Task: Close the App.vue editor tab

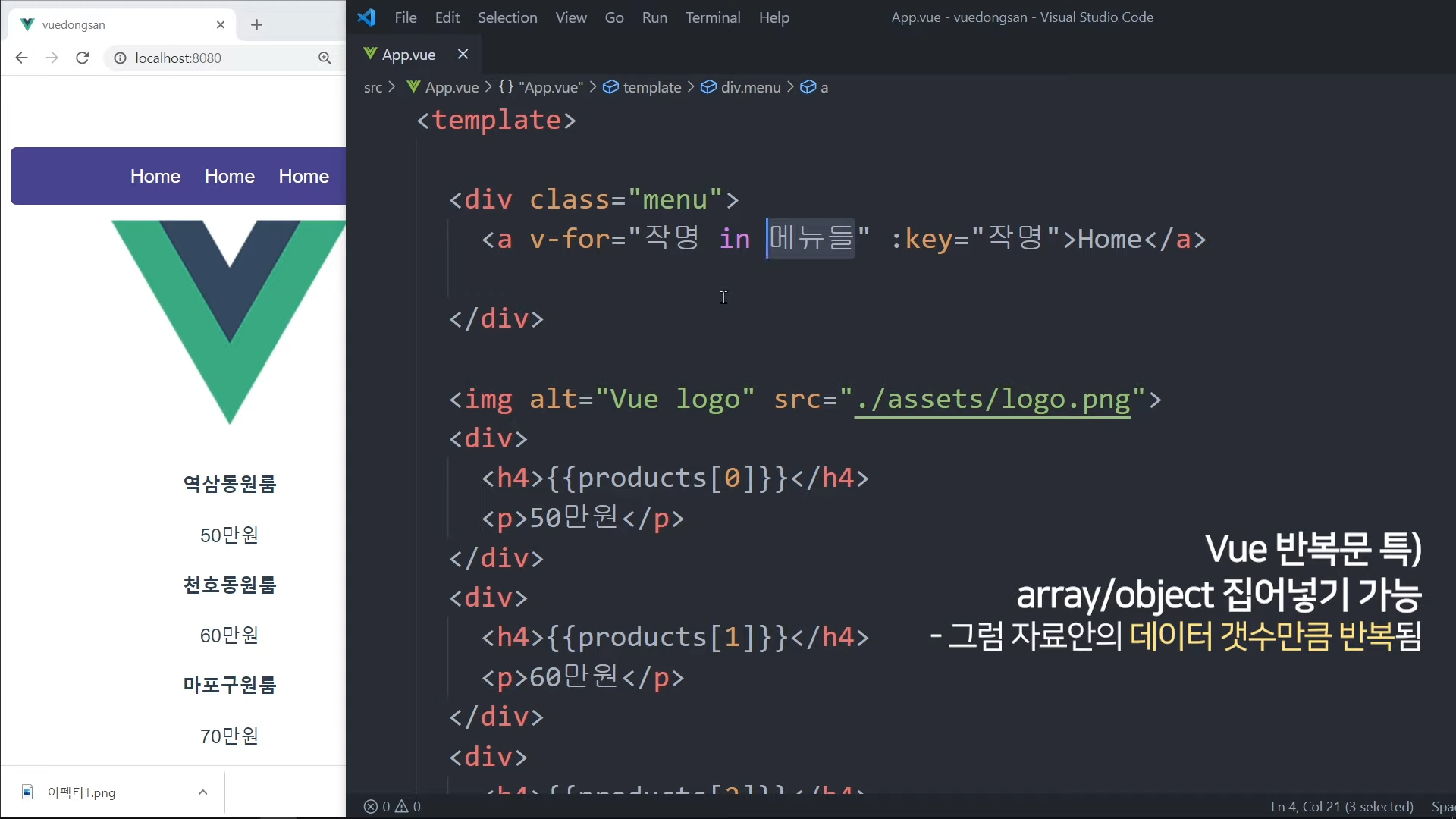Action: tap(463, 54)
